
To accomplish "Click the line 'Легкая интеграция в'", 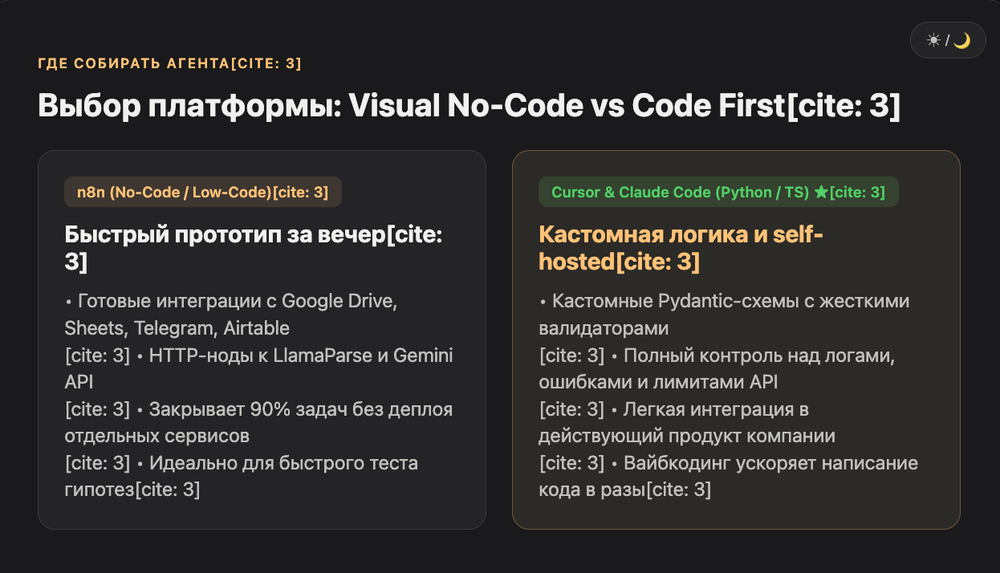I will click(716, 409).
